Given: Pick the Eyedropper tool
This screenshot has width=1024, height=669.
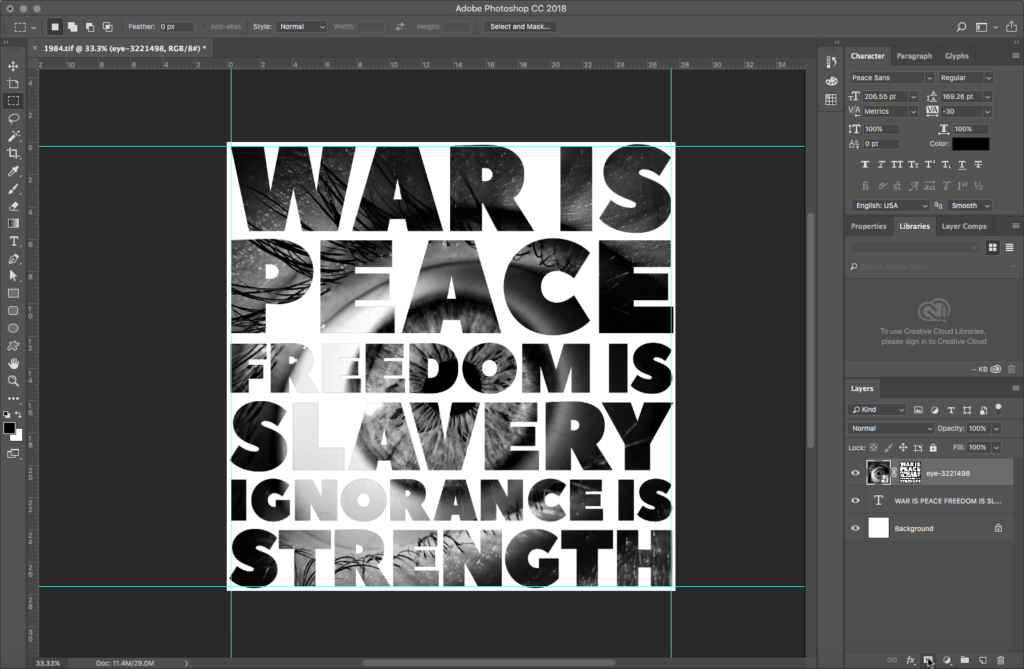Looking at the screenshot, I should click(14, 170).
